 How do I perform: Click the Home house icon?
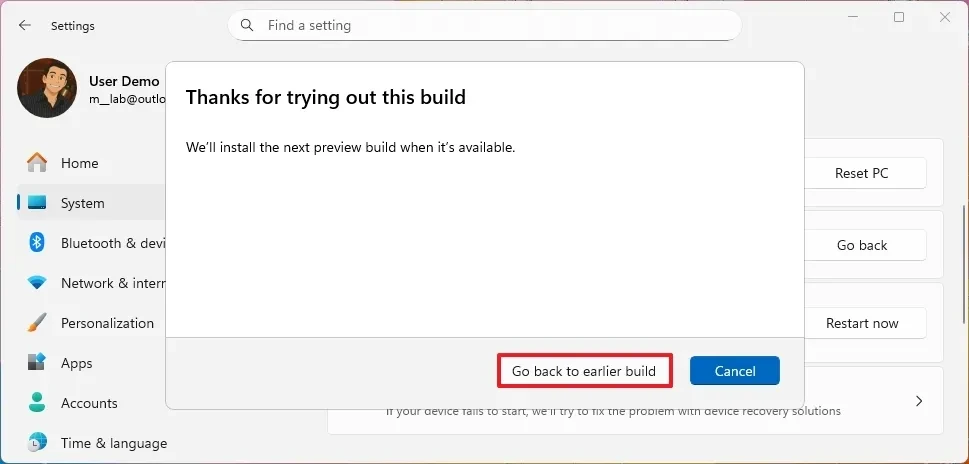37,163
